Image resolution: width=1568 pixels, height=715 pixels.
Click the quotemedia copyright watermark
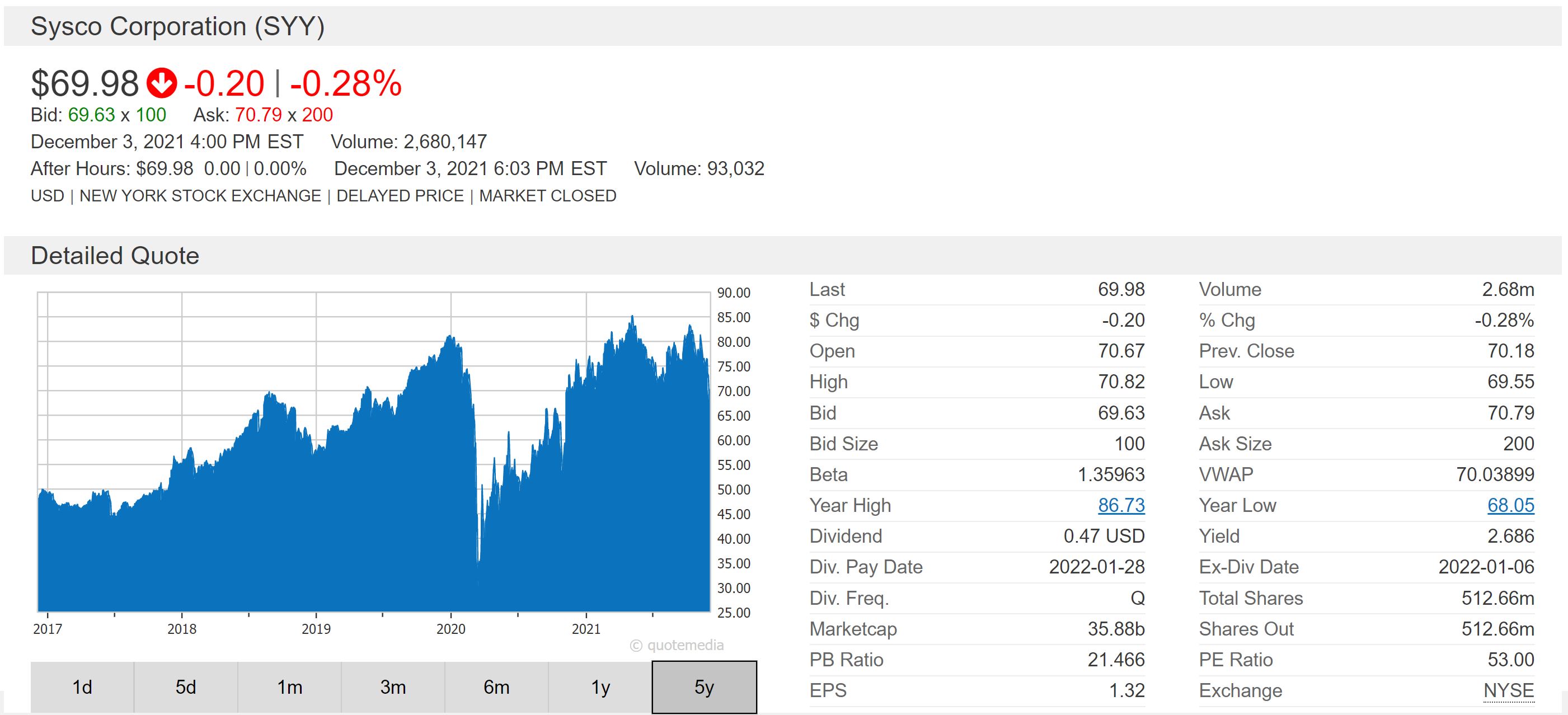click(x=677, y=646)
